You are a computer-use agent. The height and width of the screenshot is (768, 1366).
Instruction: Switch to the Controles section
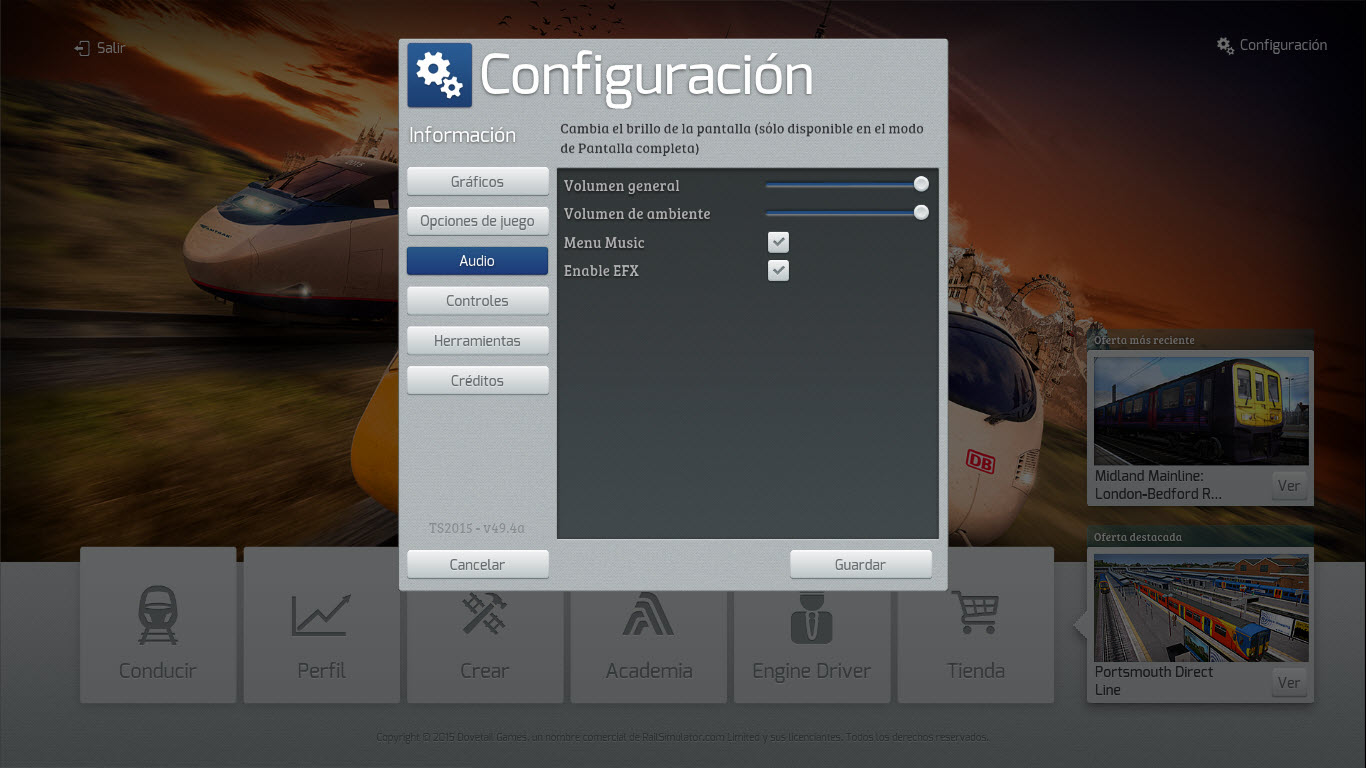pyautogui.click(x=478, y=300)
